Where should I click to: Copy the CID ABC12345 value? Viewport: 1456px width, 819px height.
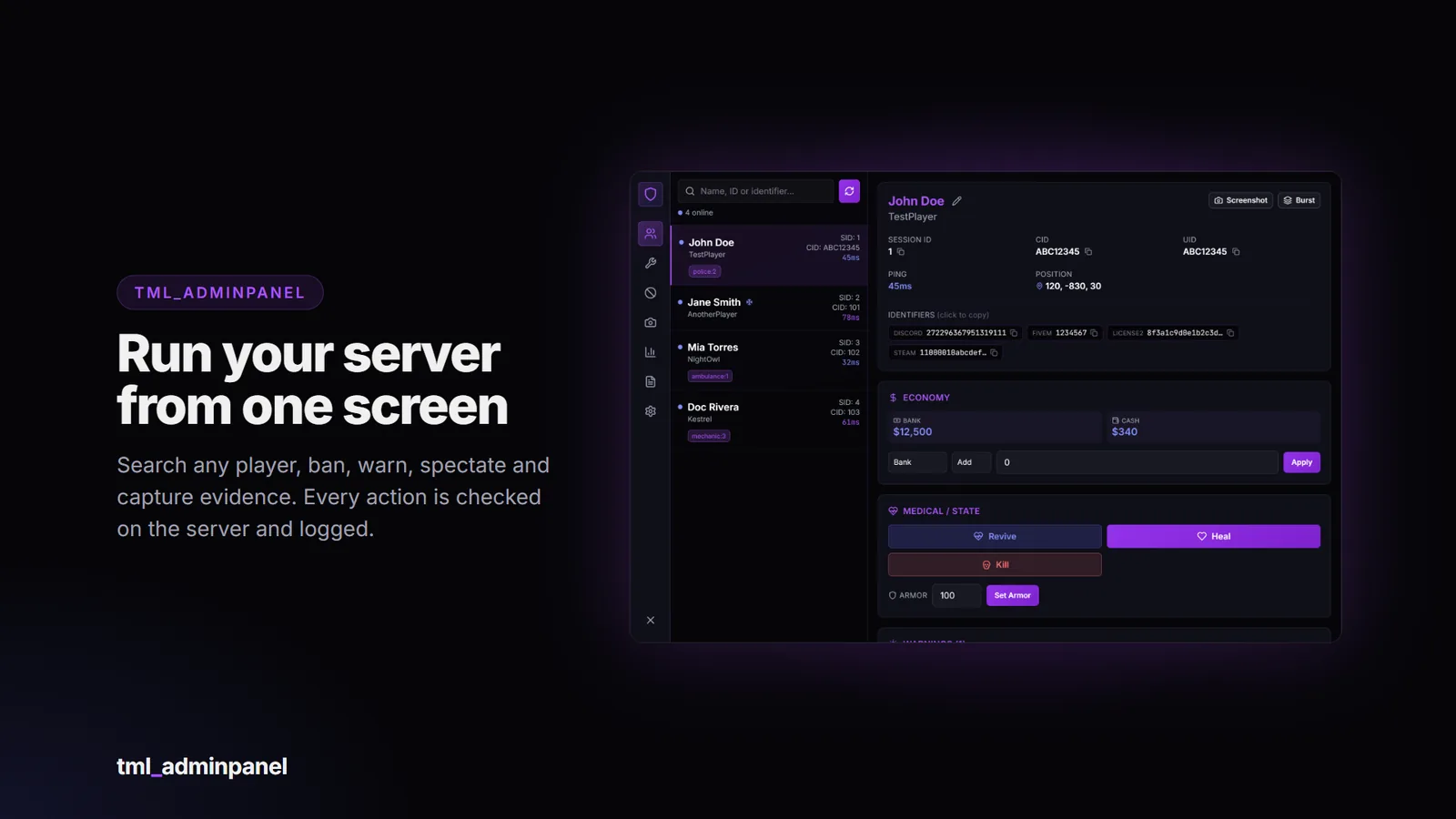(1088, 252)
